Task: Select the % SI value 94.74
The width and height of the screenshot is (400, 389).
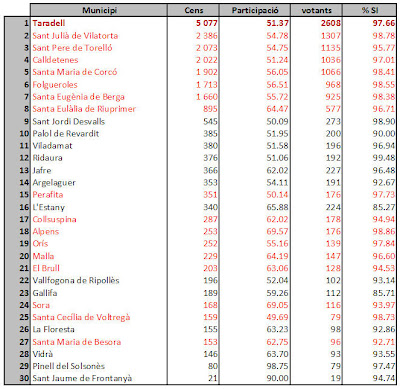Action: [384, 378]
